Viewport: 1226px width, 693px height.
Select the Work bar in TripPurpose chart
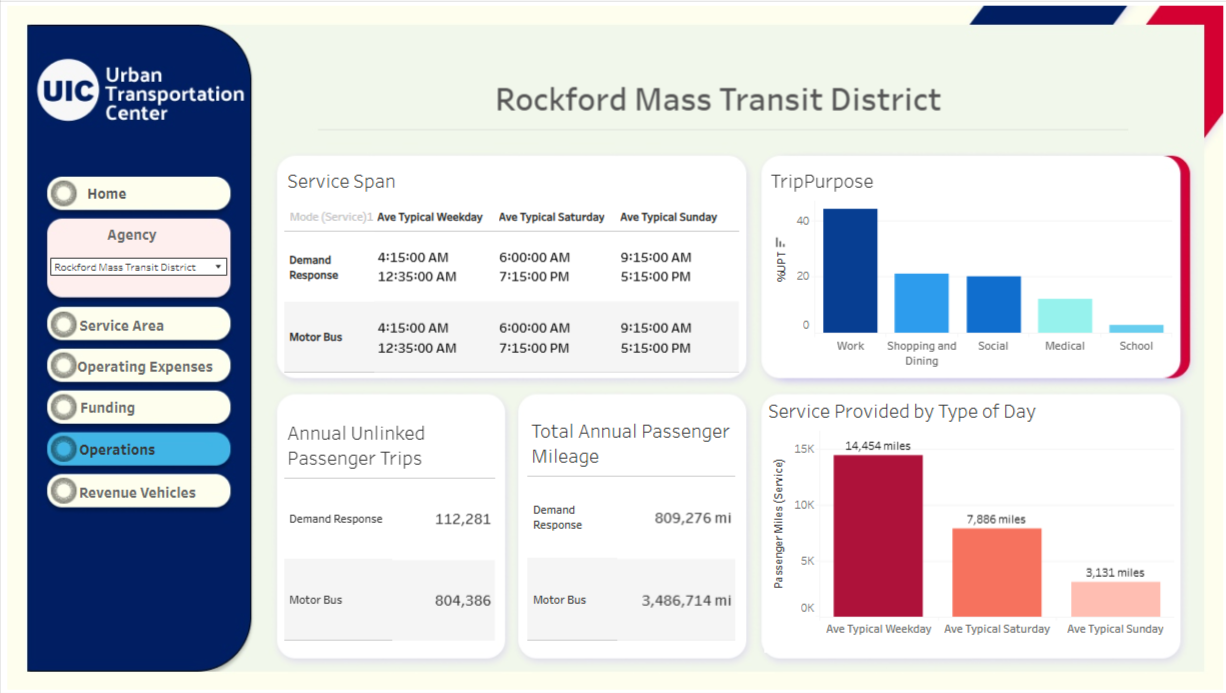(850, 271)
